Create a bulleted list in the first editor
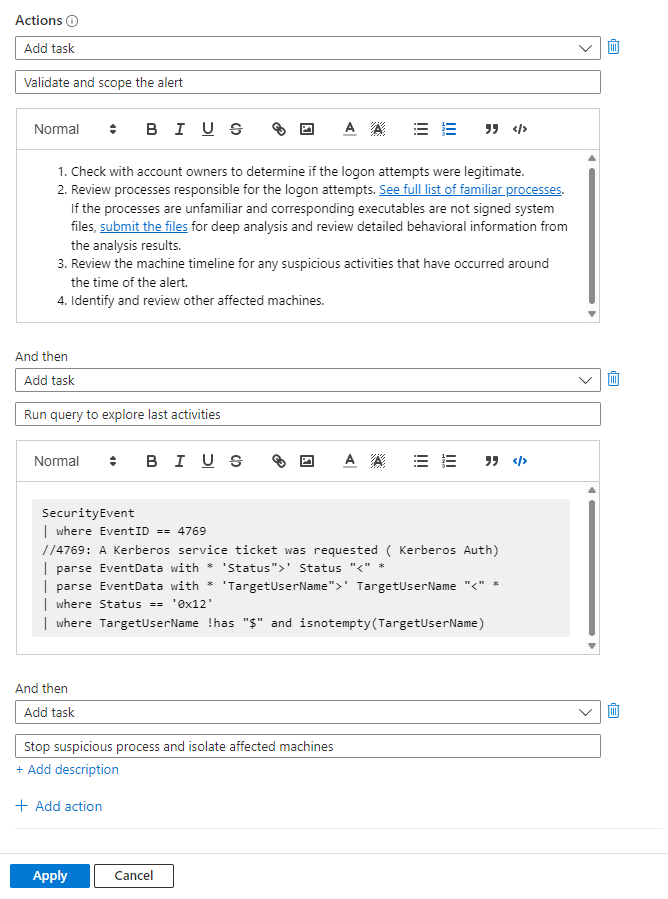The image size is (668, 899). click(x=420, y=128)
